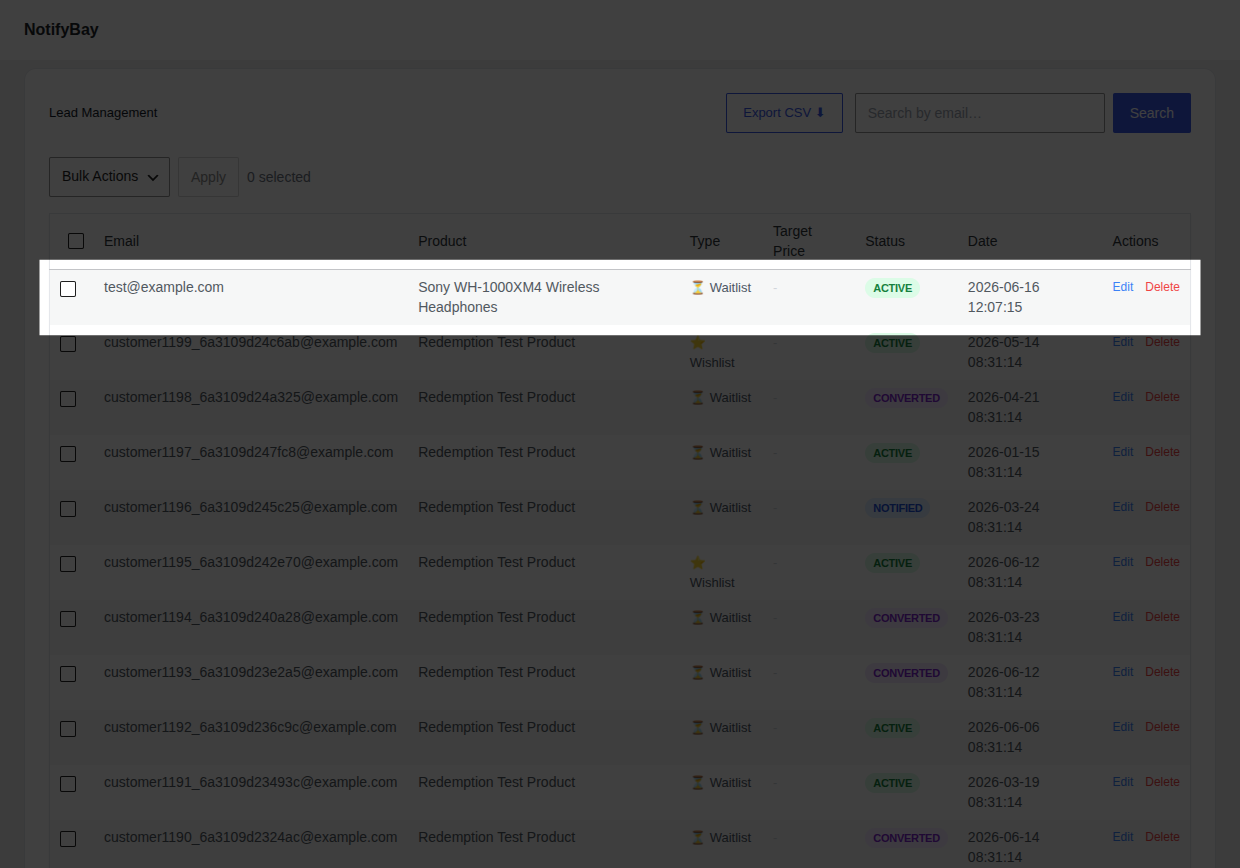Click the Apply button
The image size is (1240, 868).
tap(208, 177)
